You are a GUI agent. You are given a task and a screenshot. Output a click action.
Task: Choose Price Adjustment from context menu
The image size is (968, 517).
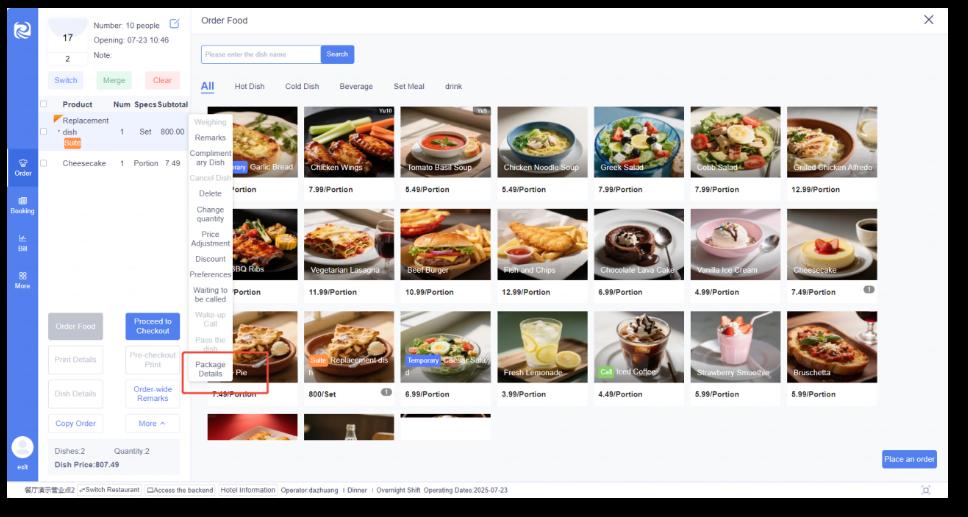(x=210, y=239)
